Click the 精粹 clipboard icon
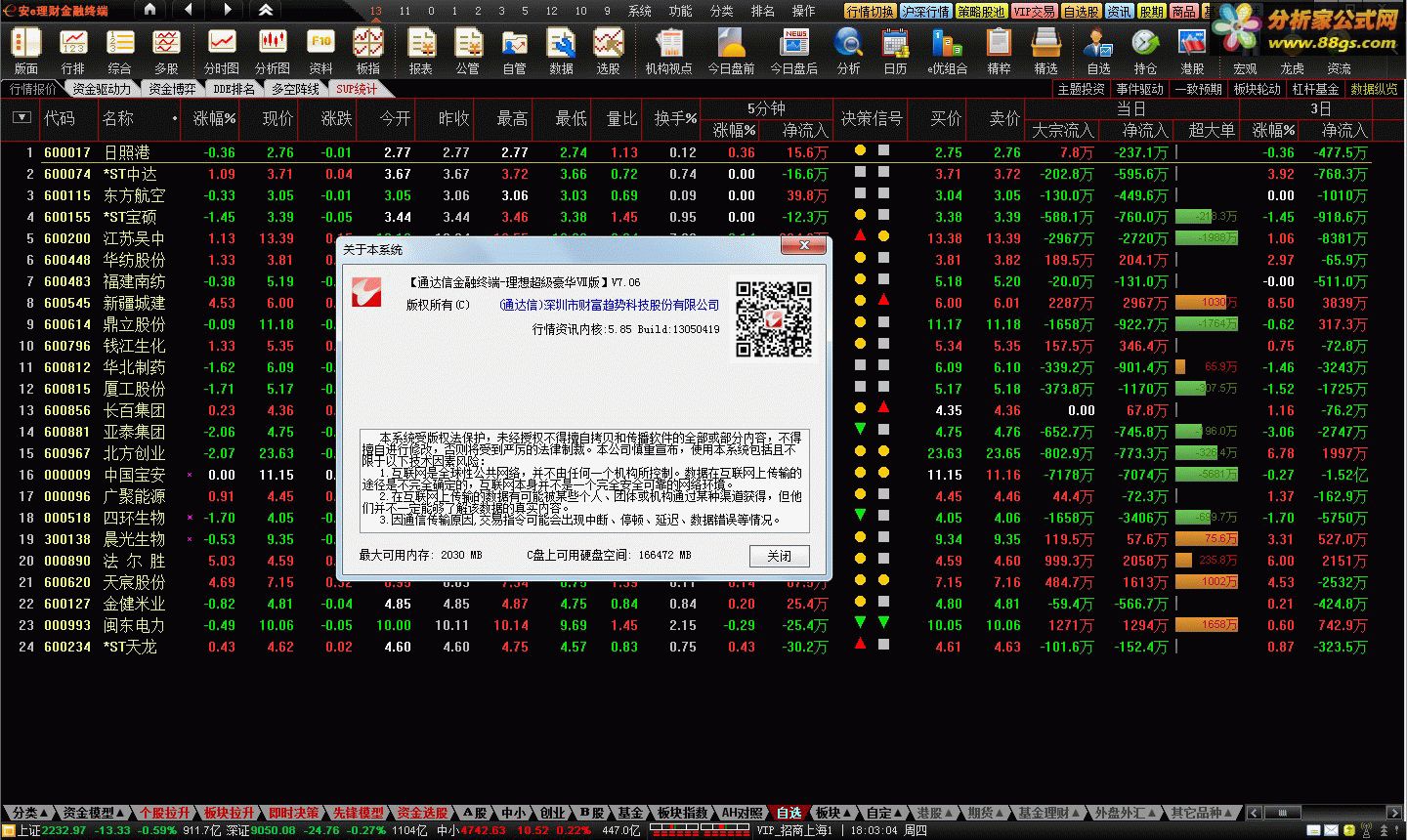 [x=999, y=51]
